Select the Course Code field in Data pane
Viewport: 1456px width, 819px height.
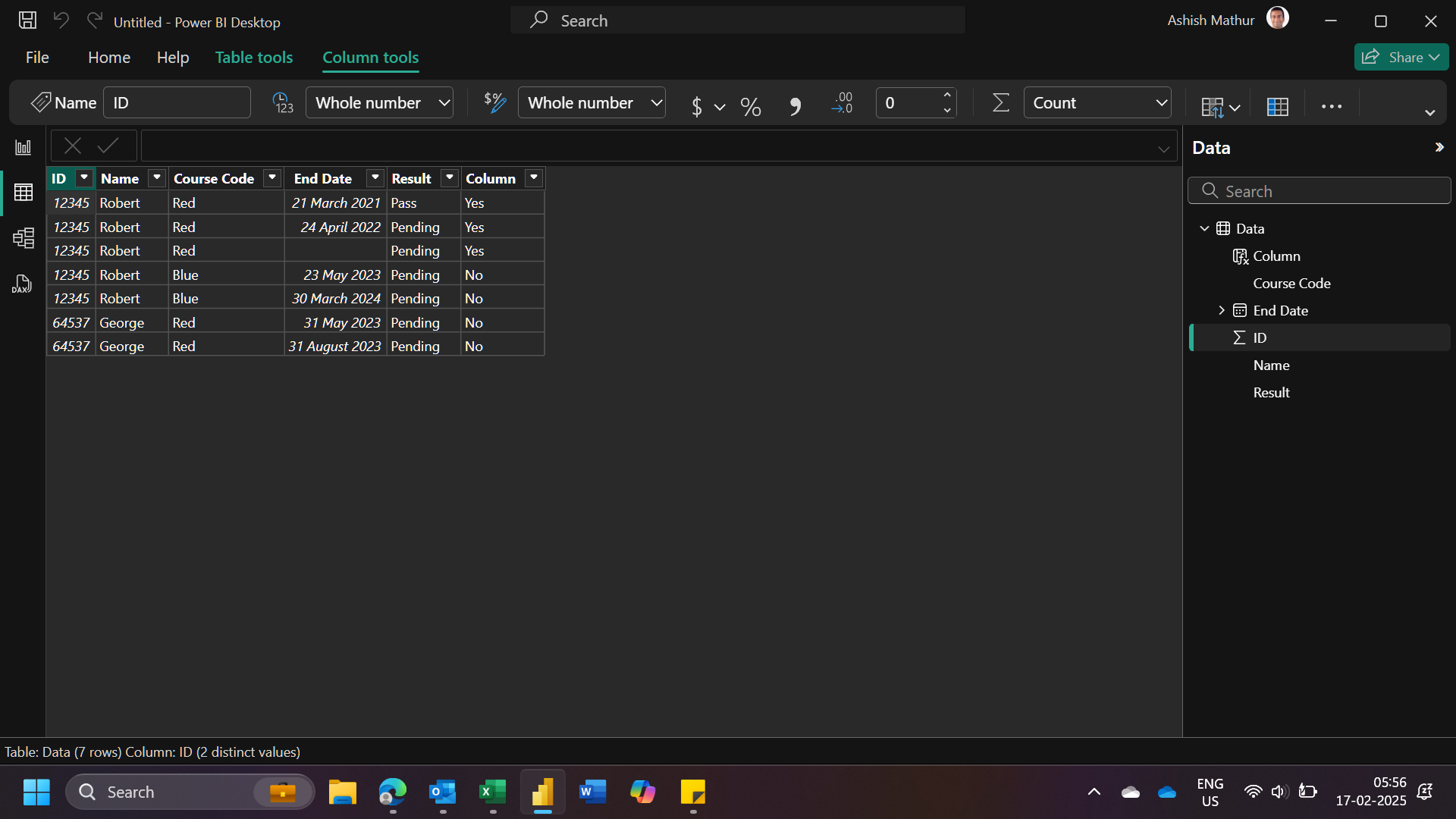point(1291,283)
